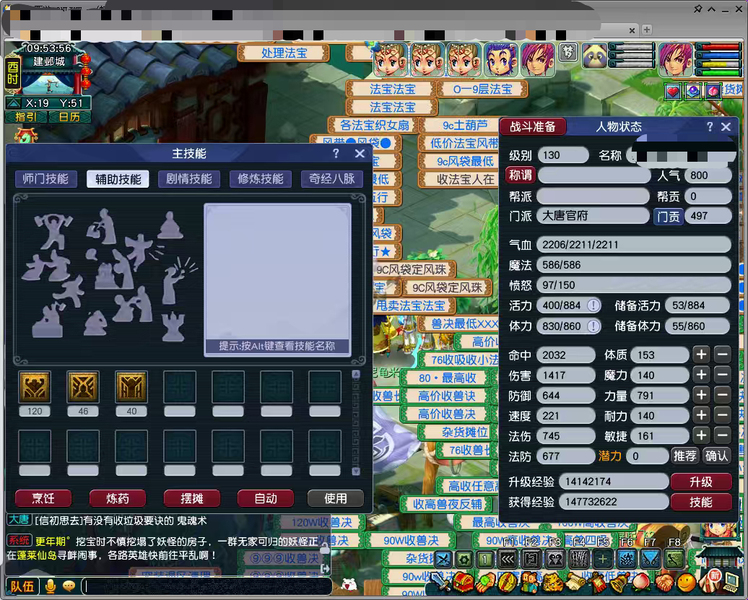Click the microphone voice chat icon

pos(50,586)
